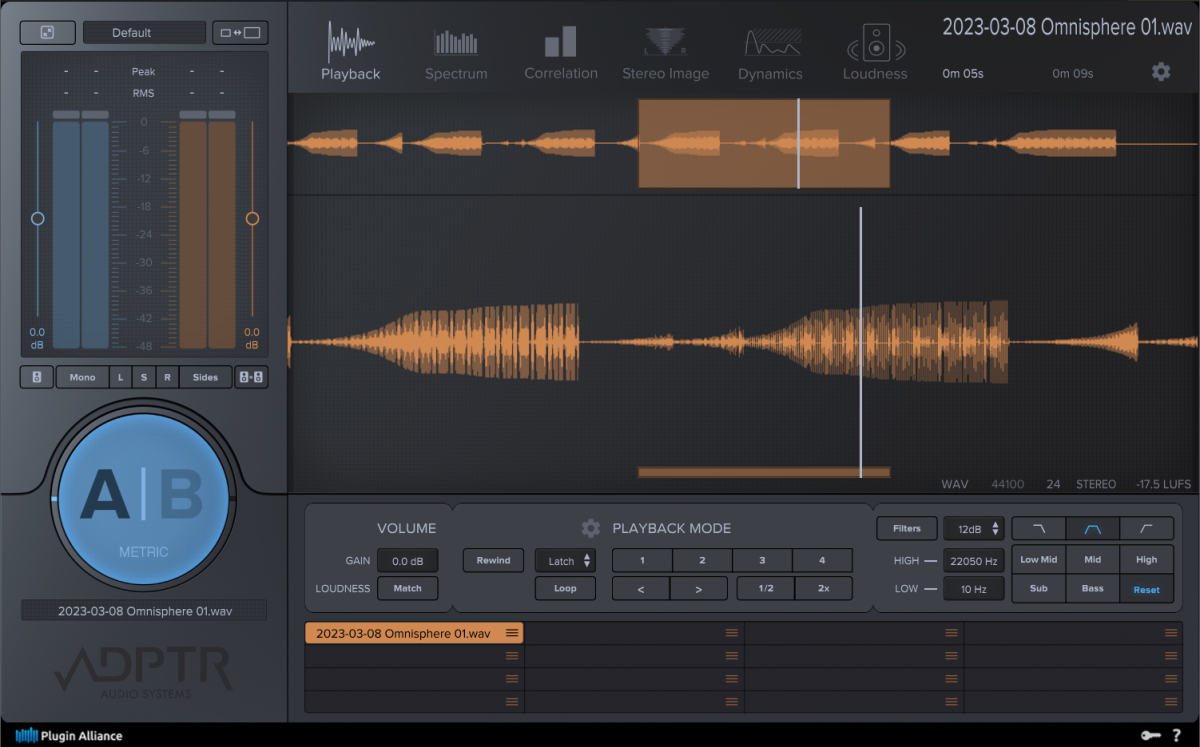The image size is (1200, 747).
Task: Open the 12dB filter slope dropdown
Action: coord(973,528)
